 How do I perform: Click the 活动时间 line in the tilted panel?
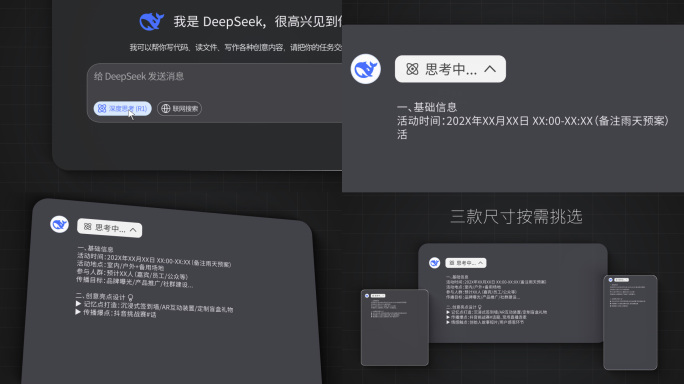click(154, 260)
